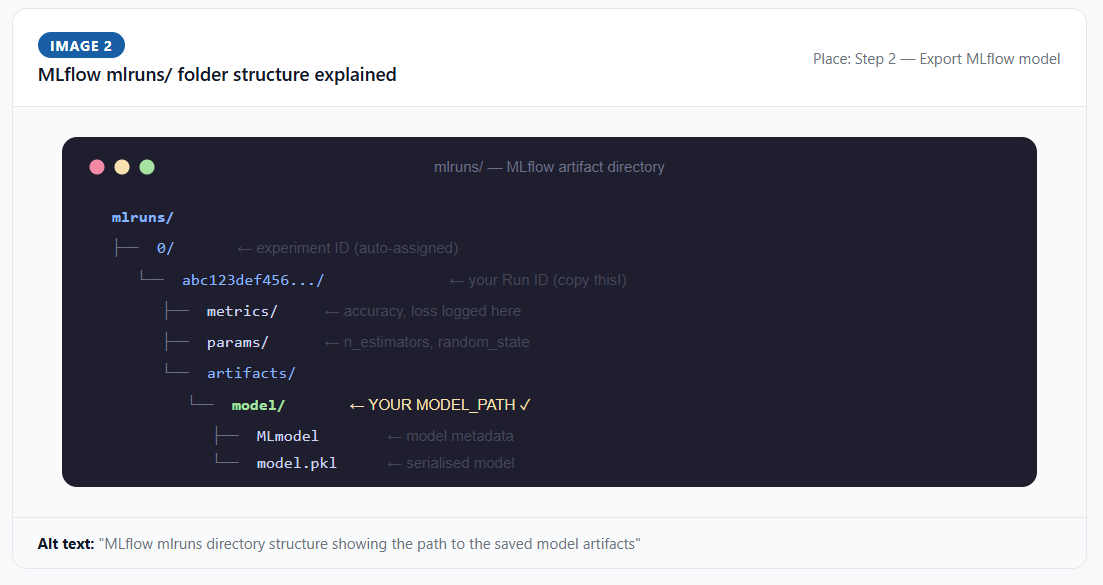1103x585 pixels.
Task: Collapse the abc123def456 run folder
Action: point(252,280)
